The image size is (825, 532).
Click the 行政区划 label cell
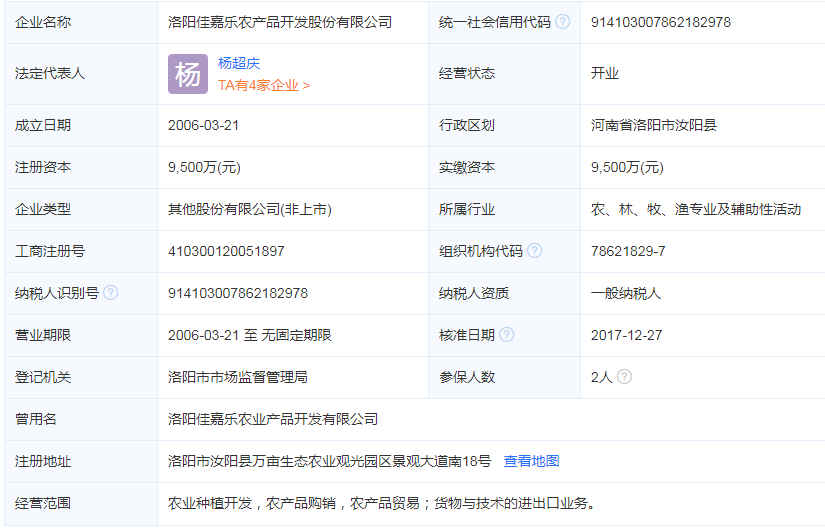click(505, 125)
